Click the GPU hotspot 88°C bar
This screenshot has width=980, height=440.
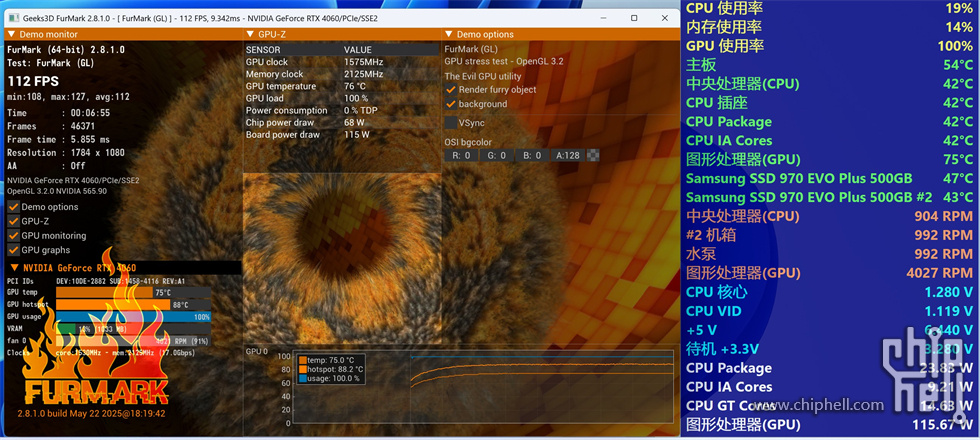133,304
